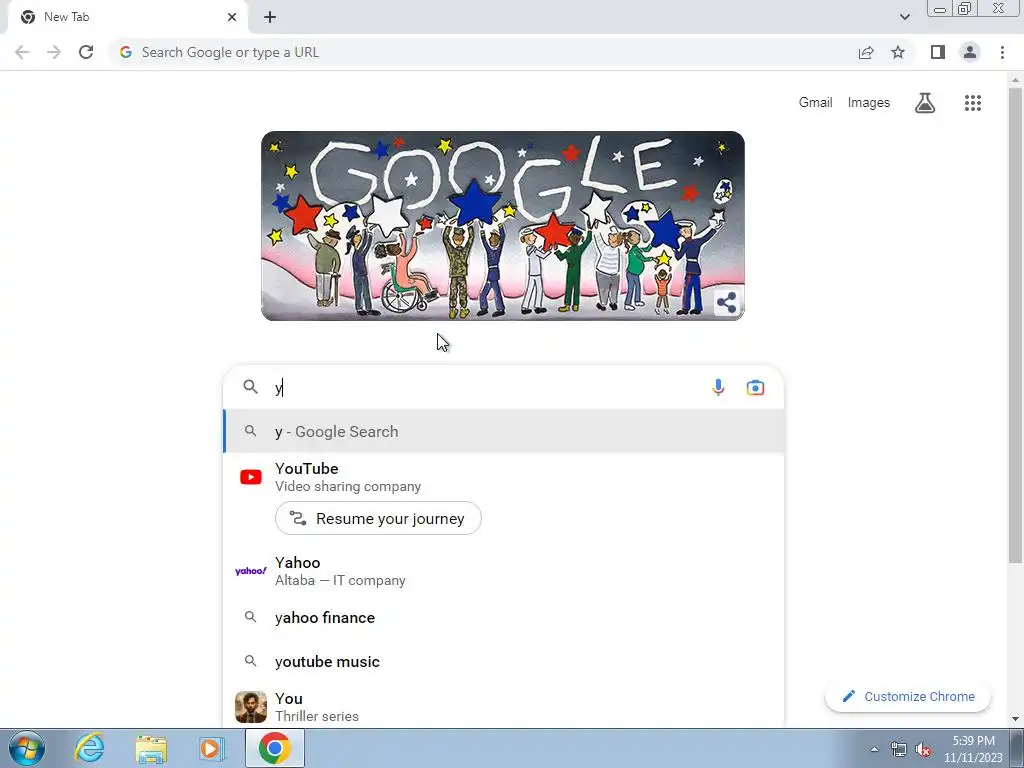Select the New Tab tab
1024x768 pixels.
127,17
